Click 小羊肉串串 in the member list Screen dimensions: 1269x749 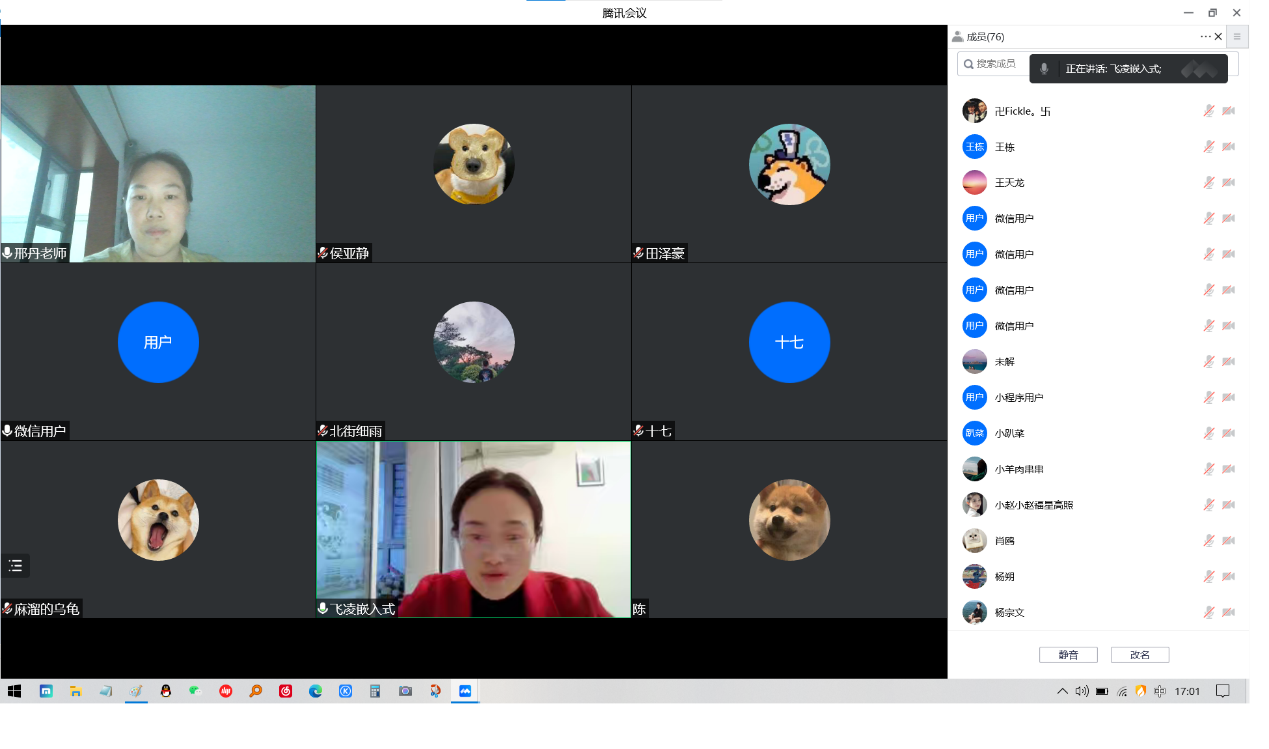(1019, 469)
